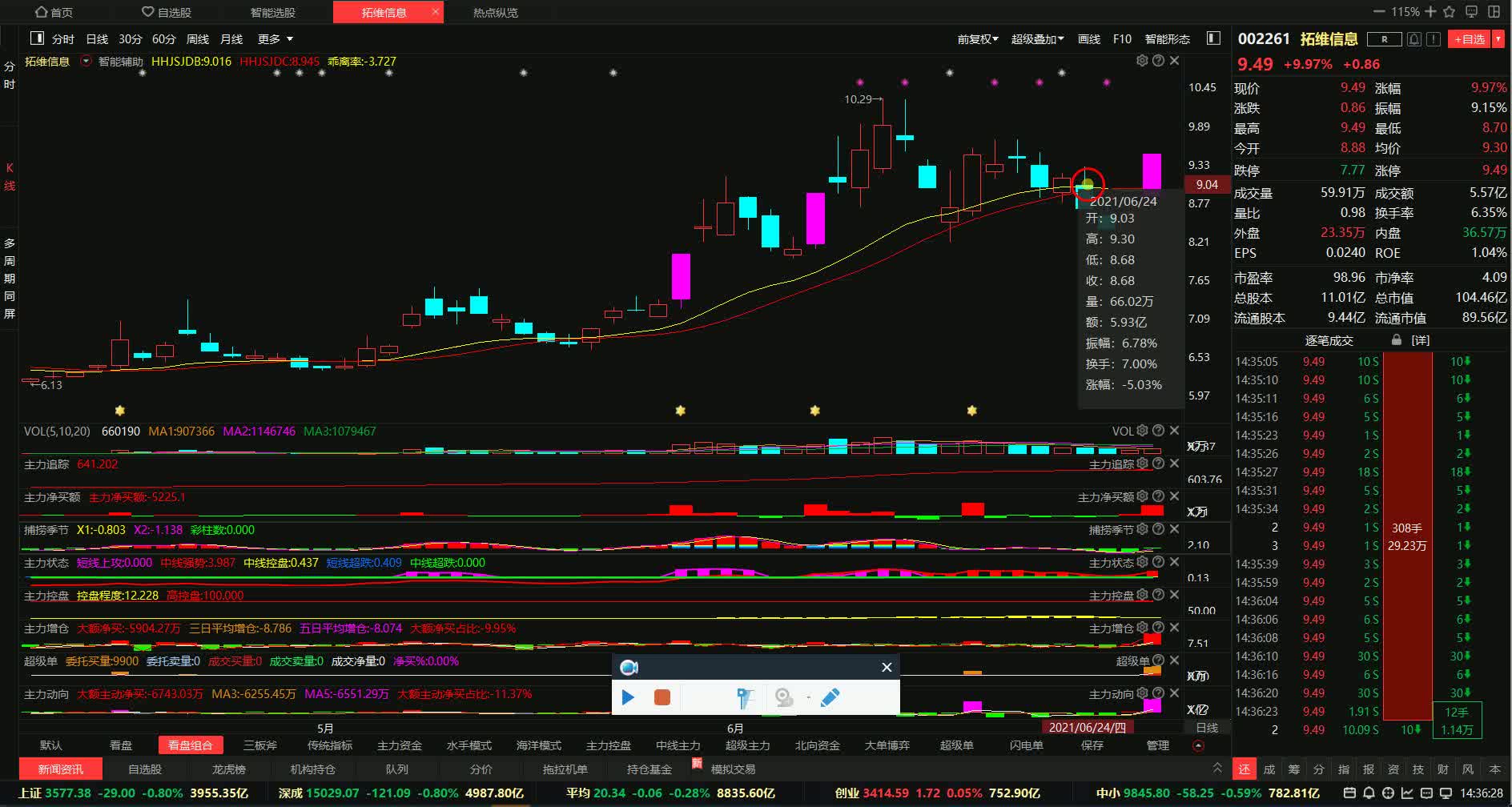This screenshot has width=1512, height=807.
Task: Expand panel with double up-arrow icon
Action: (1217, 768)
